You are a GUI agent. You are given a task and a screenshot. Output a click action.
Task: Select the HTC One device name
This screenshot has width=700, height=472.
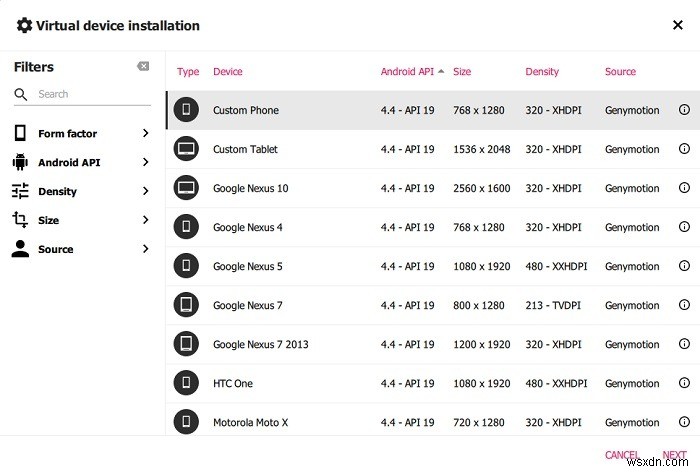(x=233, y=383)
